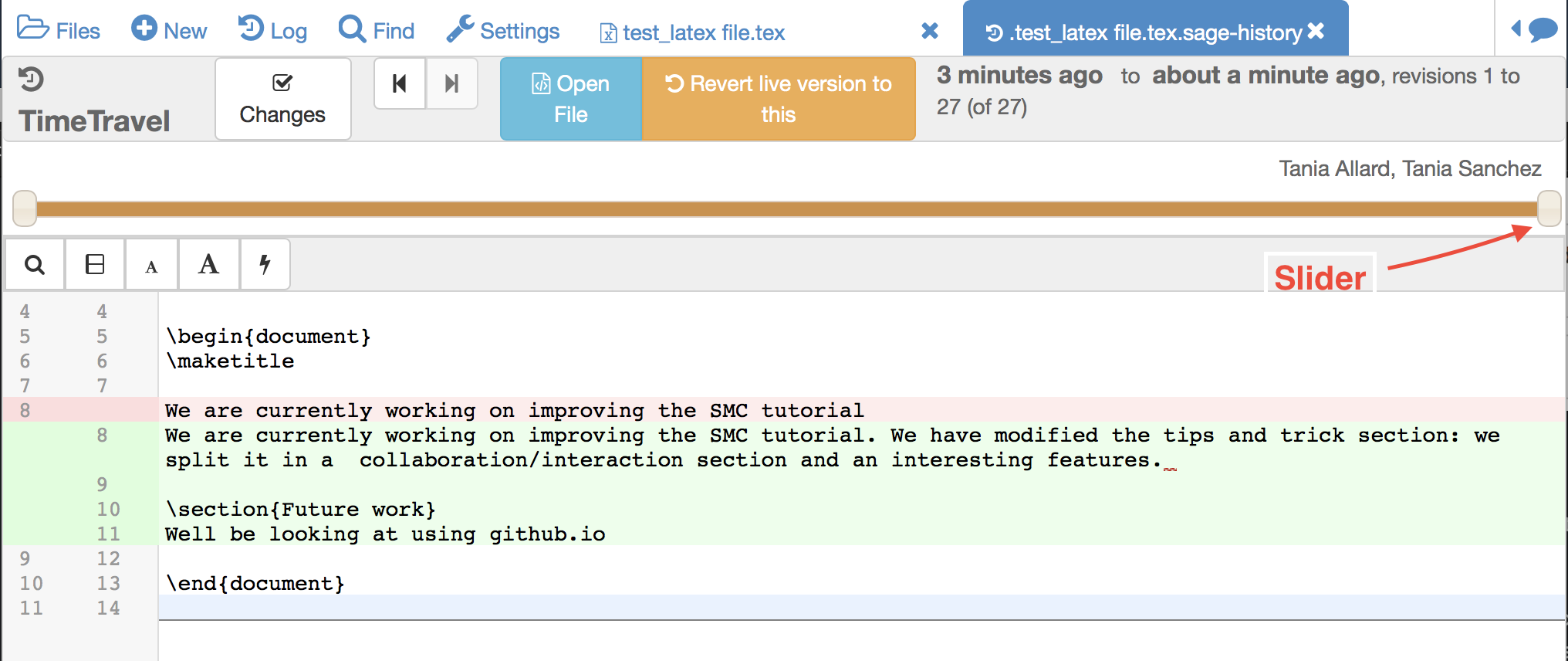
Task: Open the Log view
Action: coord(272,30)
